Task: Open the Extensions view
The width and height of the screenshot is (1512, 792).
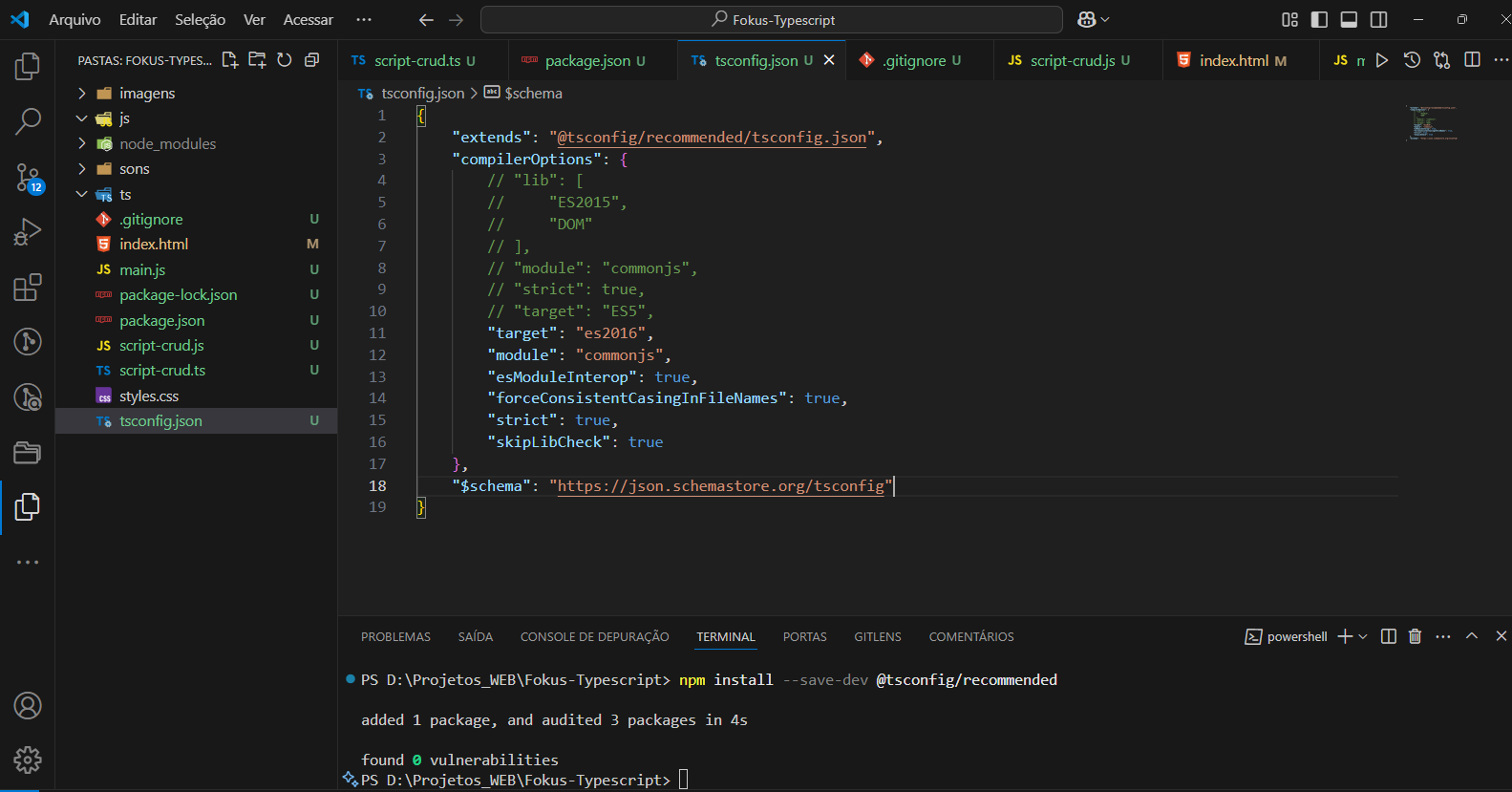Action: (x=28, y=287)
